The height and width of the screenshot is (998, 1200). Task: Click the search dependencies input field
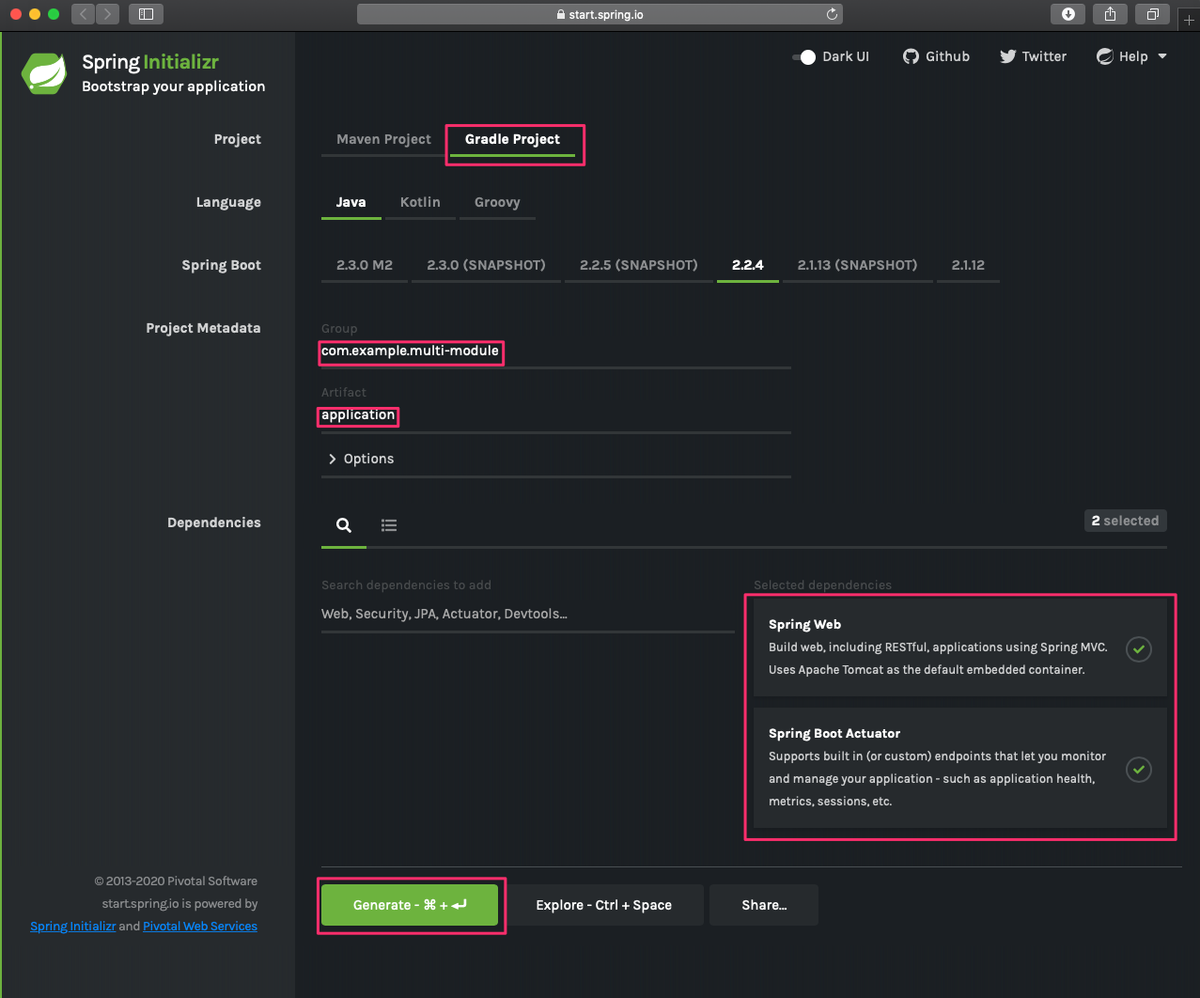[527, 614]
